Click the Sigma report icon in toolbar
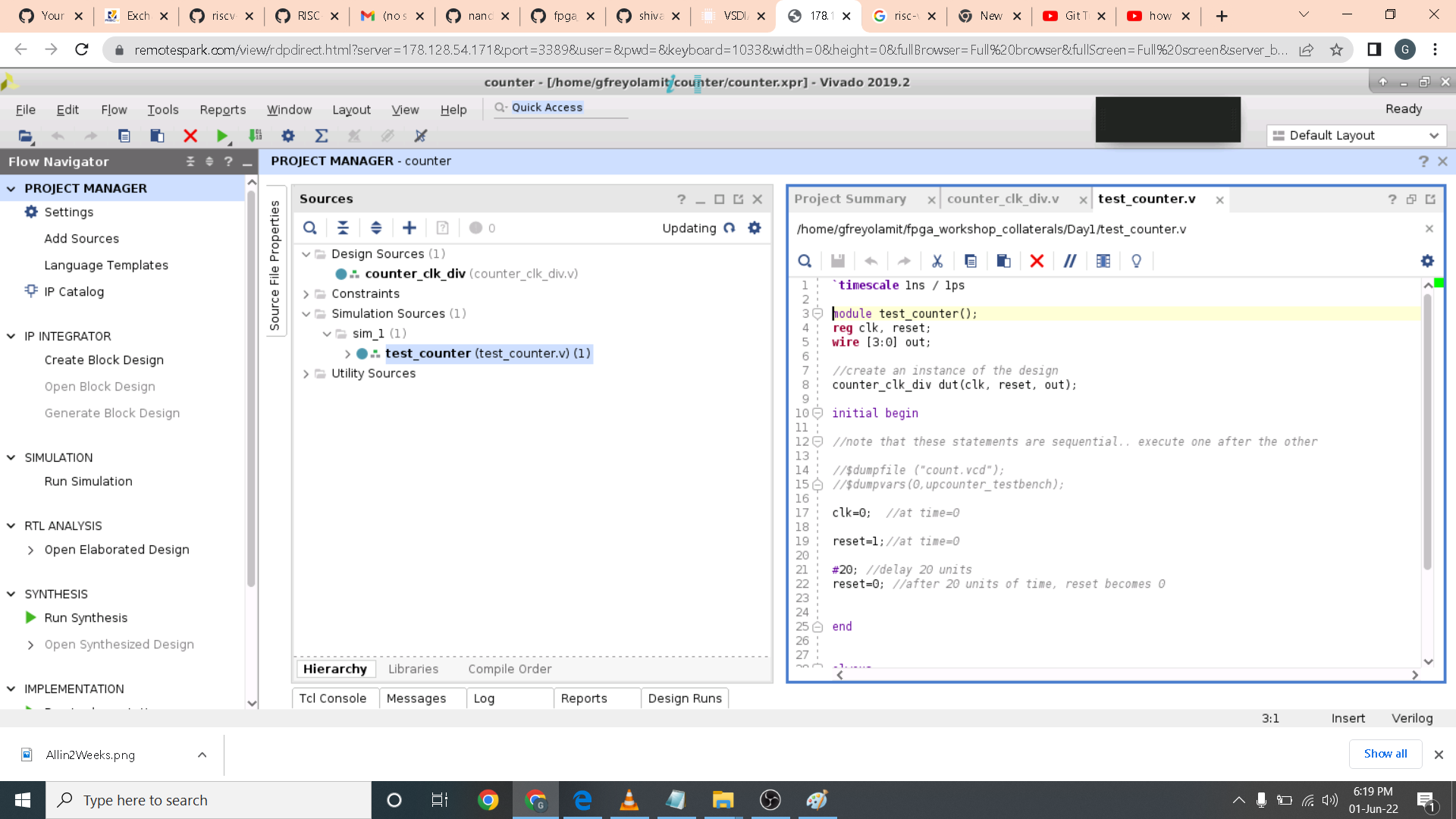This screenshot has width=1456, height=819. coord(322,136)
